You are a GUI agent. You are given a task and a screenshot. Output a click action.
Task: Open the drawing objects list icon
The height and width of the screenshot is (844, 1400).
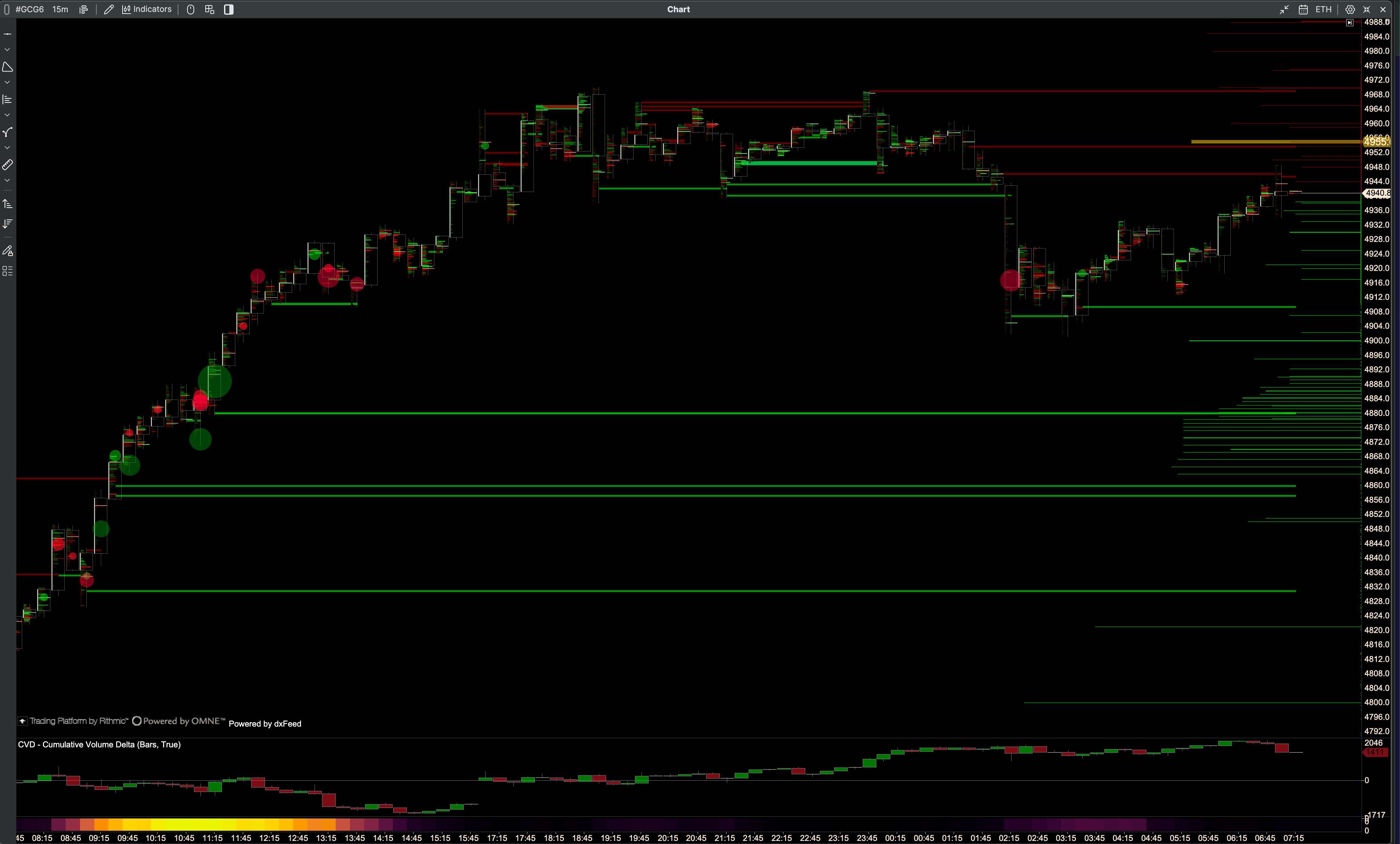pos(7,271)
